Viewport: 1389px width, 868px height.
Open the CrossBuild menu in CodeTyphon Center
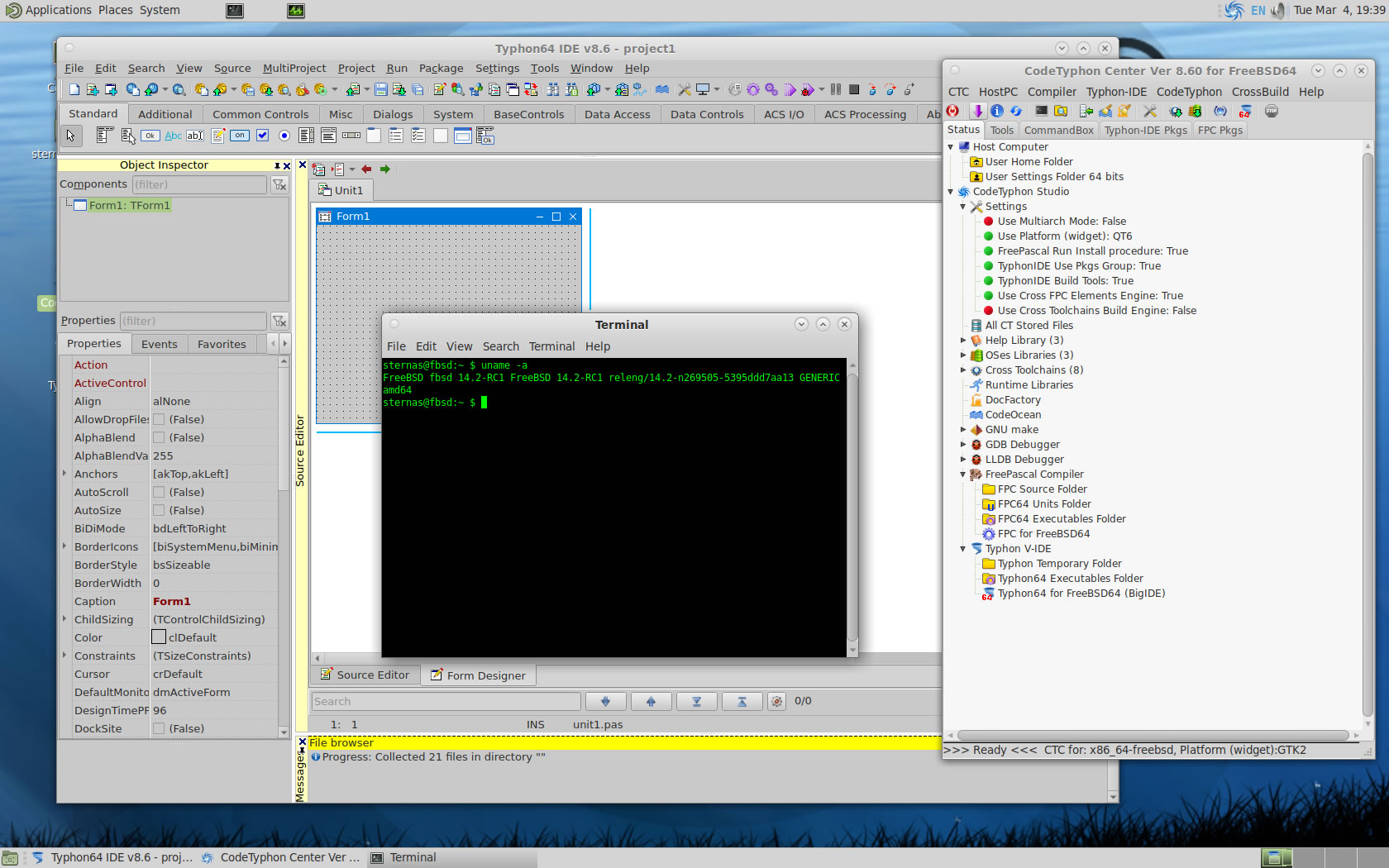pyautogui.click(x=1260, y=92)
